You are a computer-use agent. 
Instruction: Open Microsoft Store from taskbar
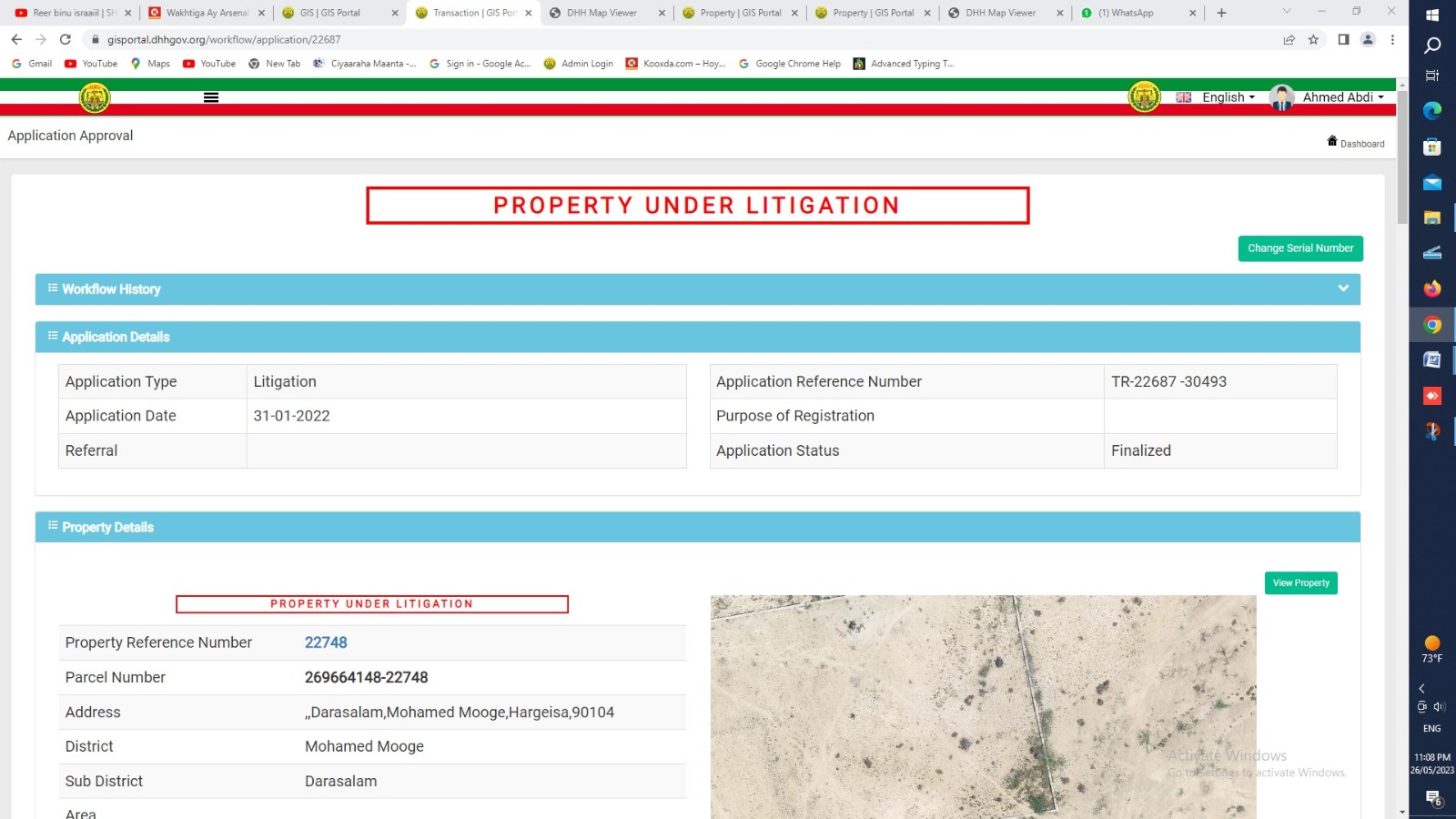(1432, 147)
